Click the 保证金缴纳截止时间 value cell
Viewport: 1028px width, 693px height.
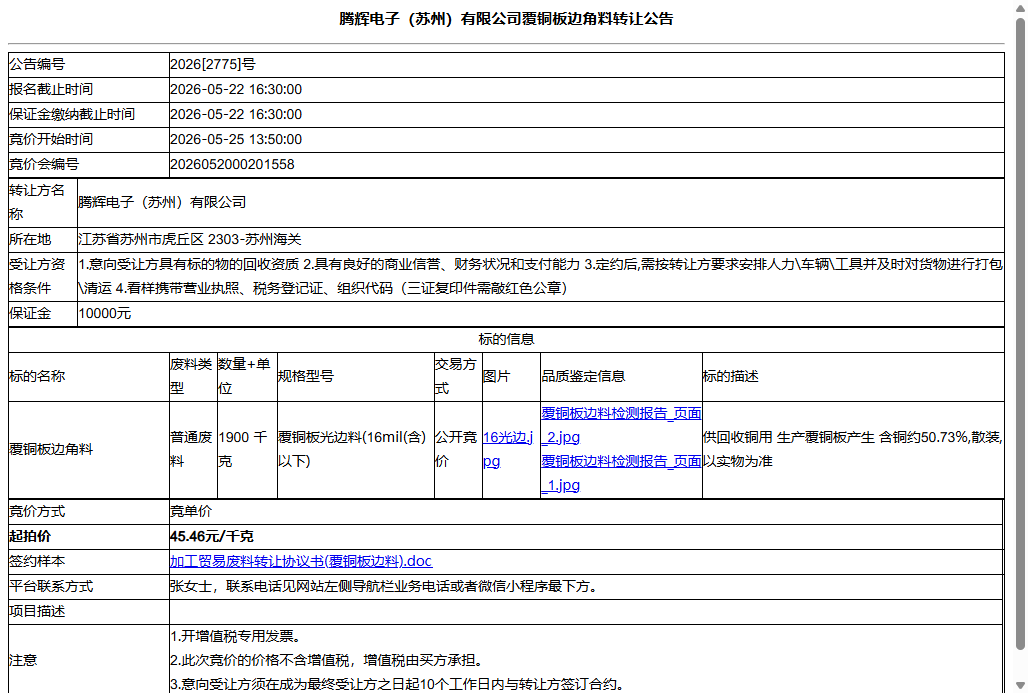(587, 114)
